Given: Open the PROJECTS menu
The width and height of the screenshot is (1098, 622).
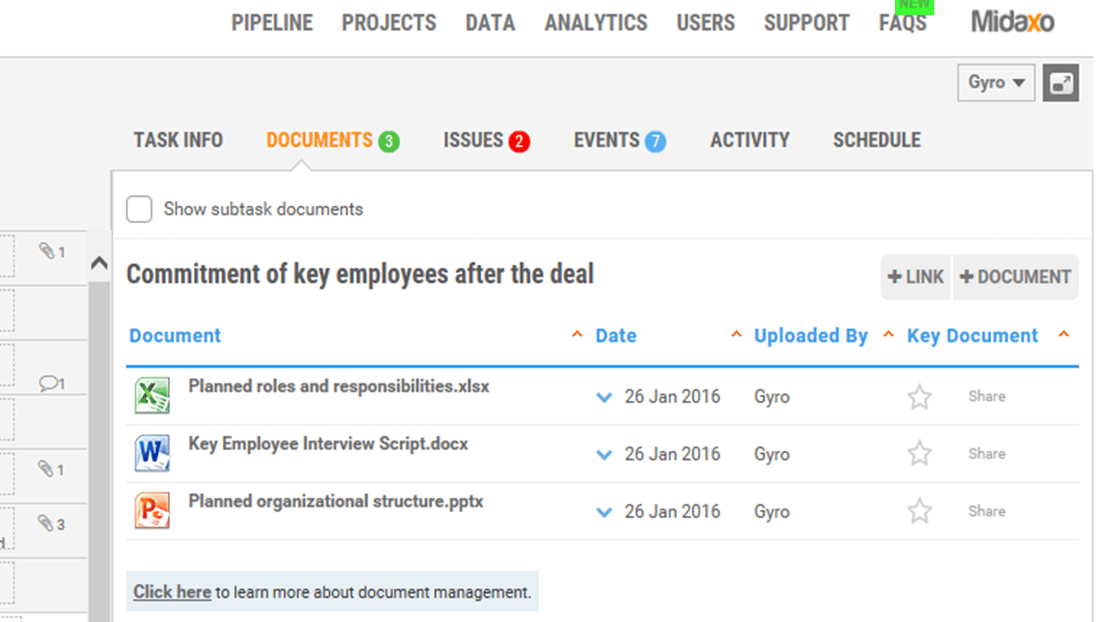Looking at the screenshot, I should (x=389, y=23).
